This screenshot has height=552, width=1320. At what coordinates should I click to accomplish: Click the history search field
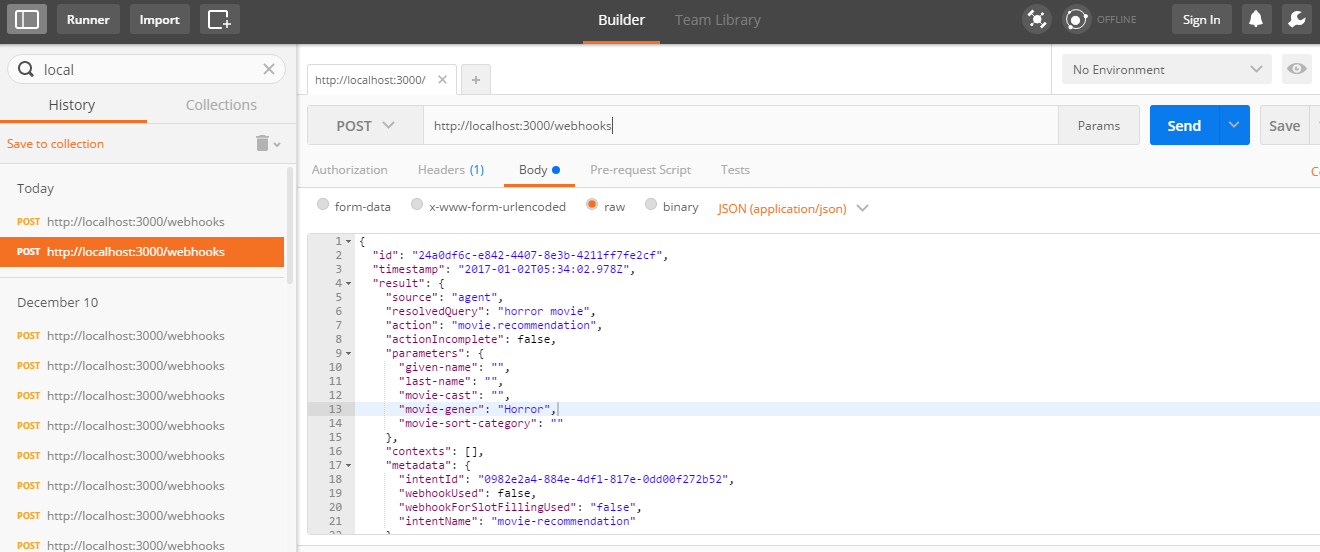click(146, 69)
